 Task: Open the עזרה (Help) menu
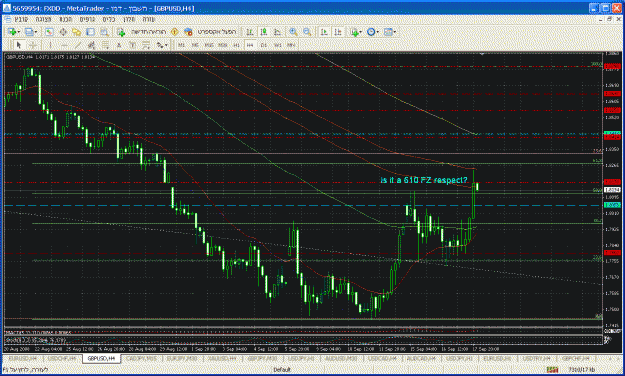(x=148, y=19)
